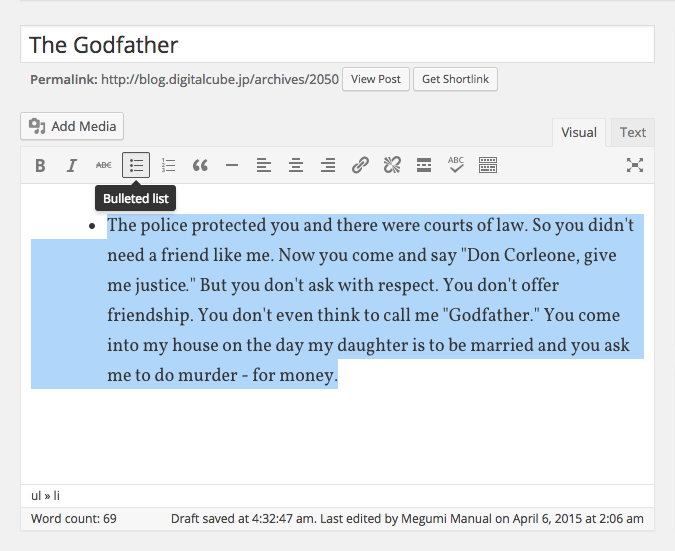Click the Add Media button

[x=72, y=126]
